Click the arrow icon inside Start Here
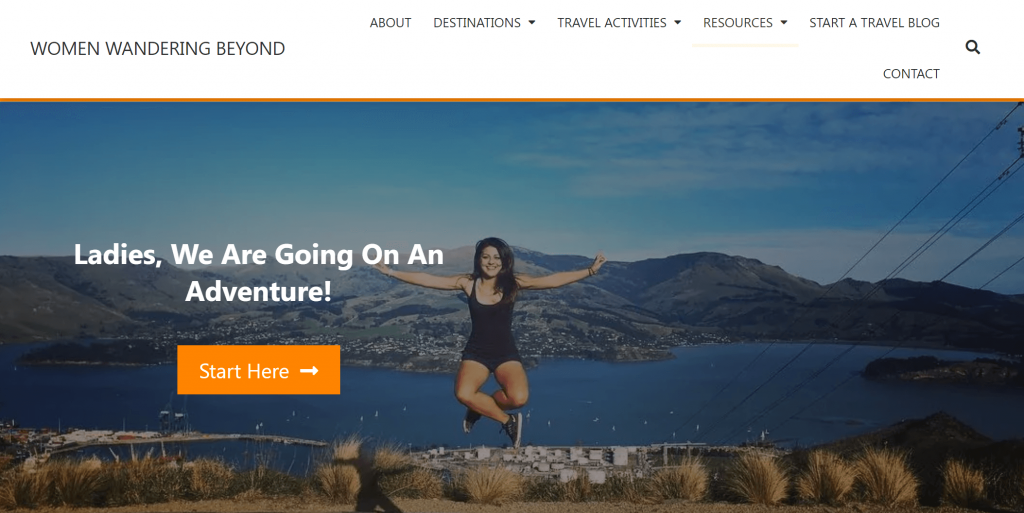Image resolution: width=1024 pixels, height=513 pixels. pos(309,371)
